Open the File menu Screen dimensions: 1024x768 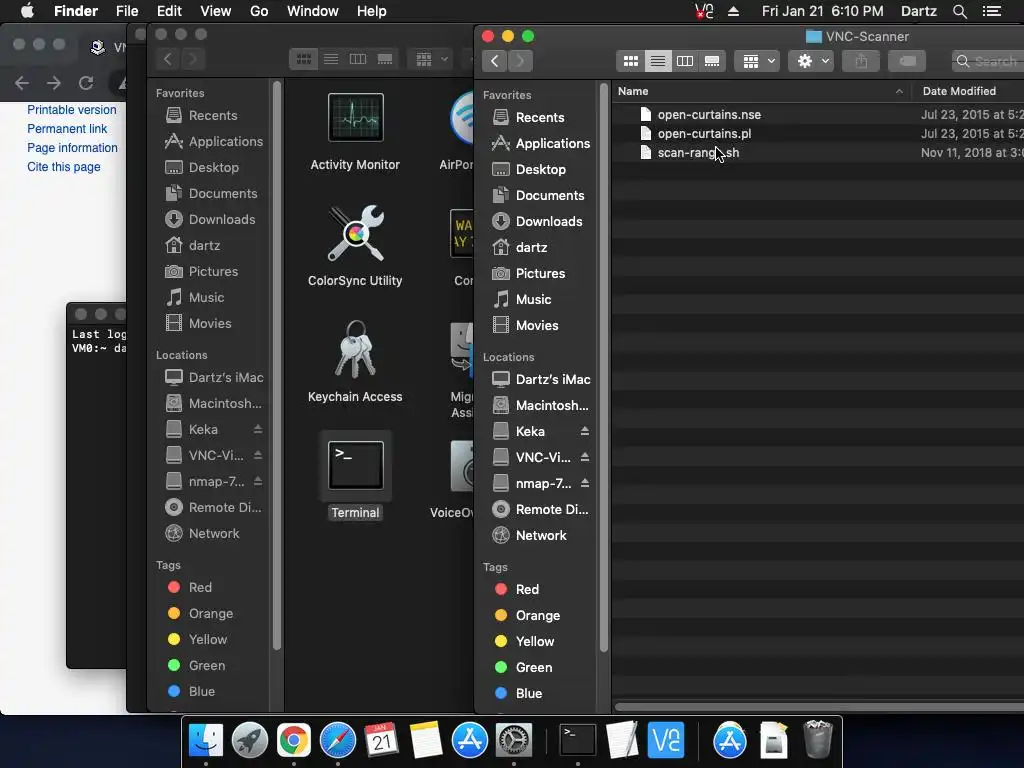click(x=127, y=11)
